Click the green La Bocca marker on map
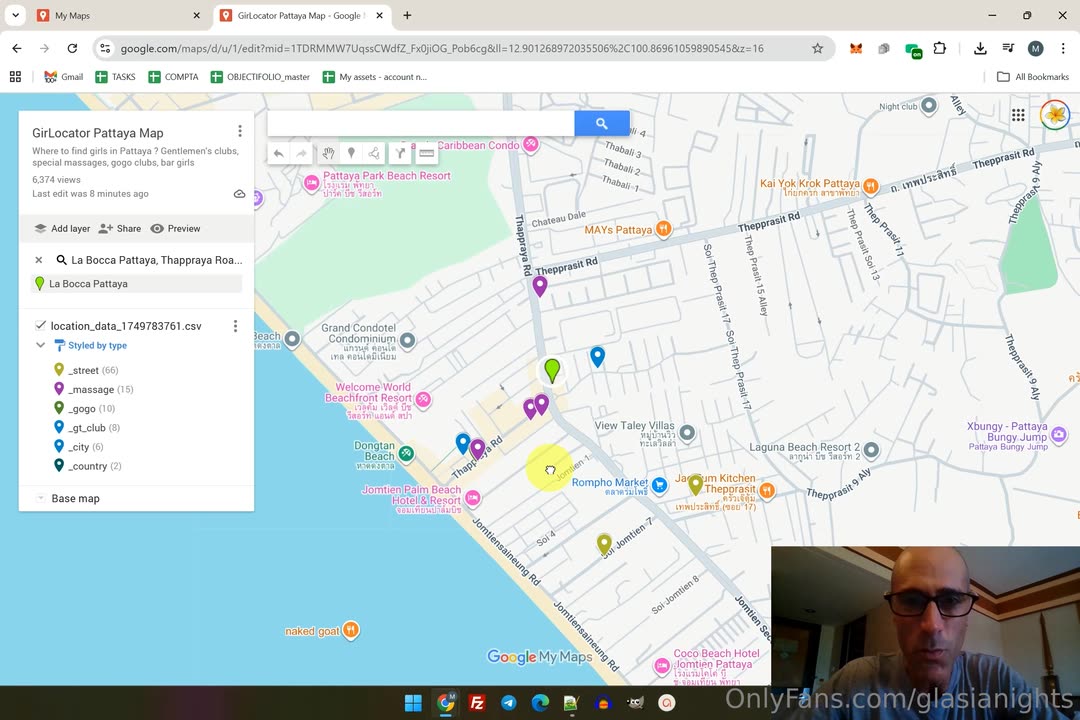Screen dimensions: 1080x720 point(552,369)
